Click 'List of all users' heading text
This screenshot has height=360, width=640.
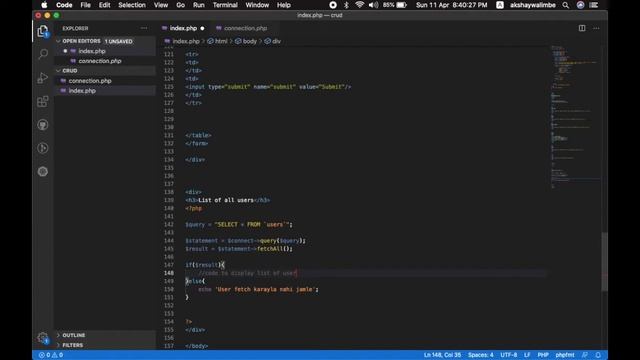[x=226, y=200]
